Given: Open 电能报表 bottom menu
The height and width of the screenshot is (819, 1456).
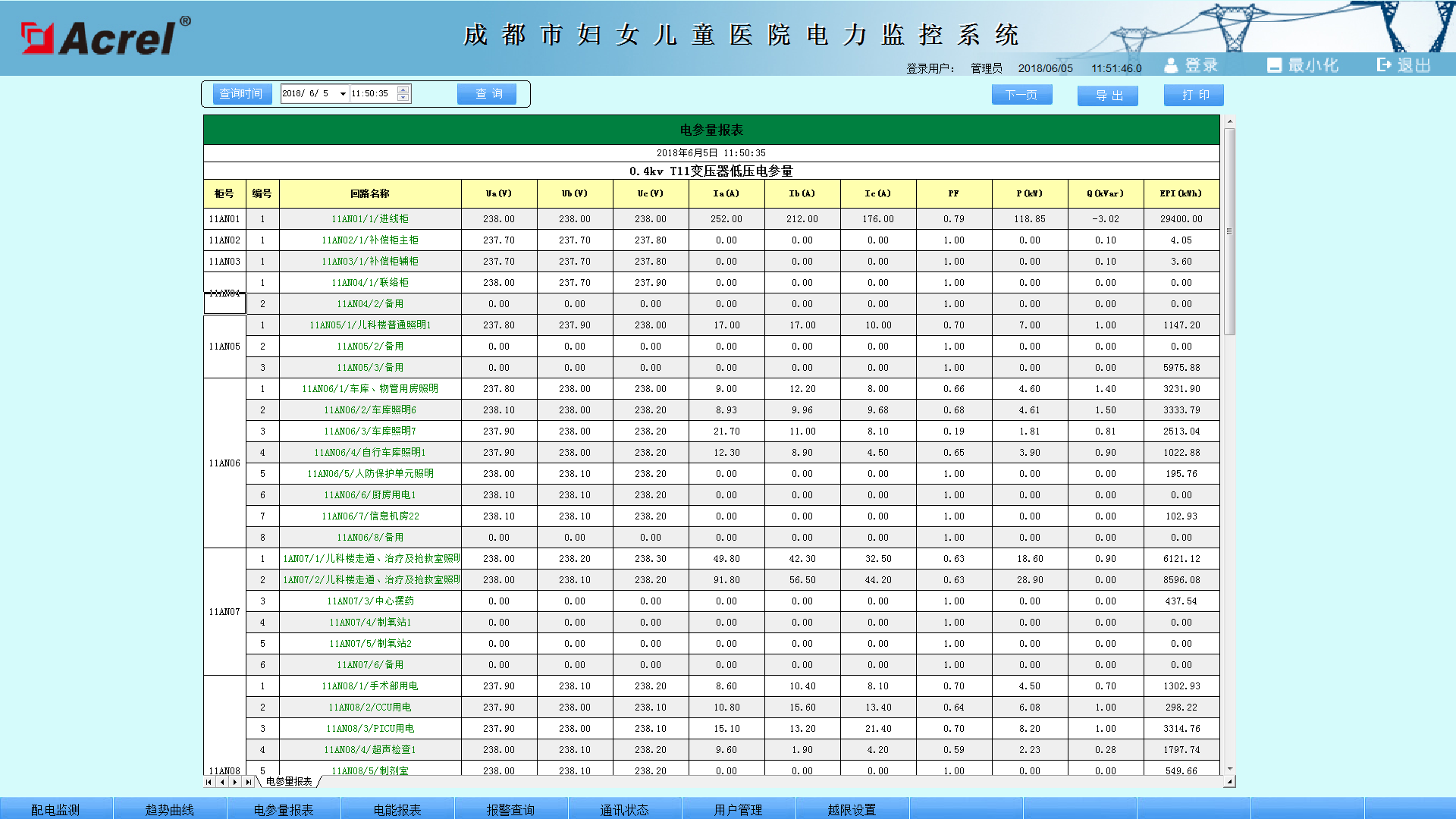Looking at the screenshot, I should click(397, 809).
